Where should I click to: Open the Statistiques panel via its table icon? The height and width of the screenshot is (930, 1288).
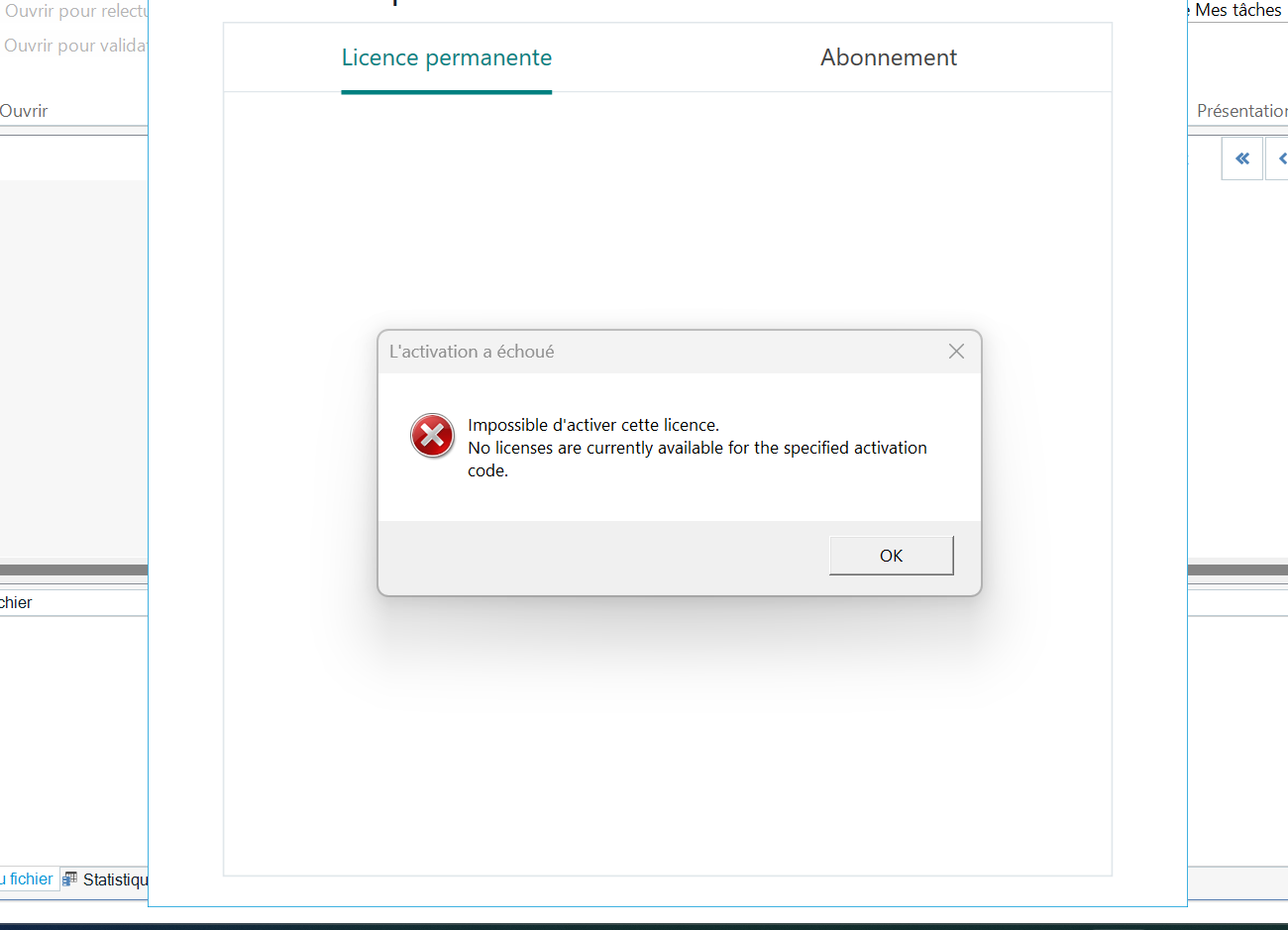[69, 878]
